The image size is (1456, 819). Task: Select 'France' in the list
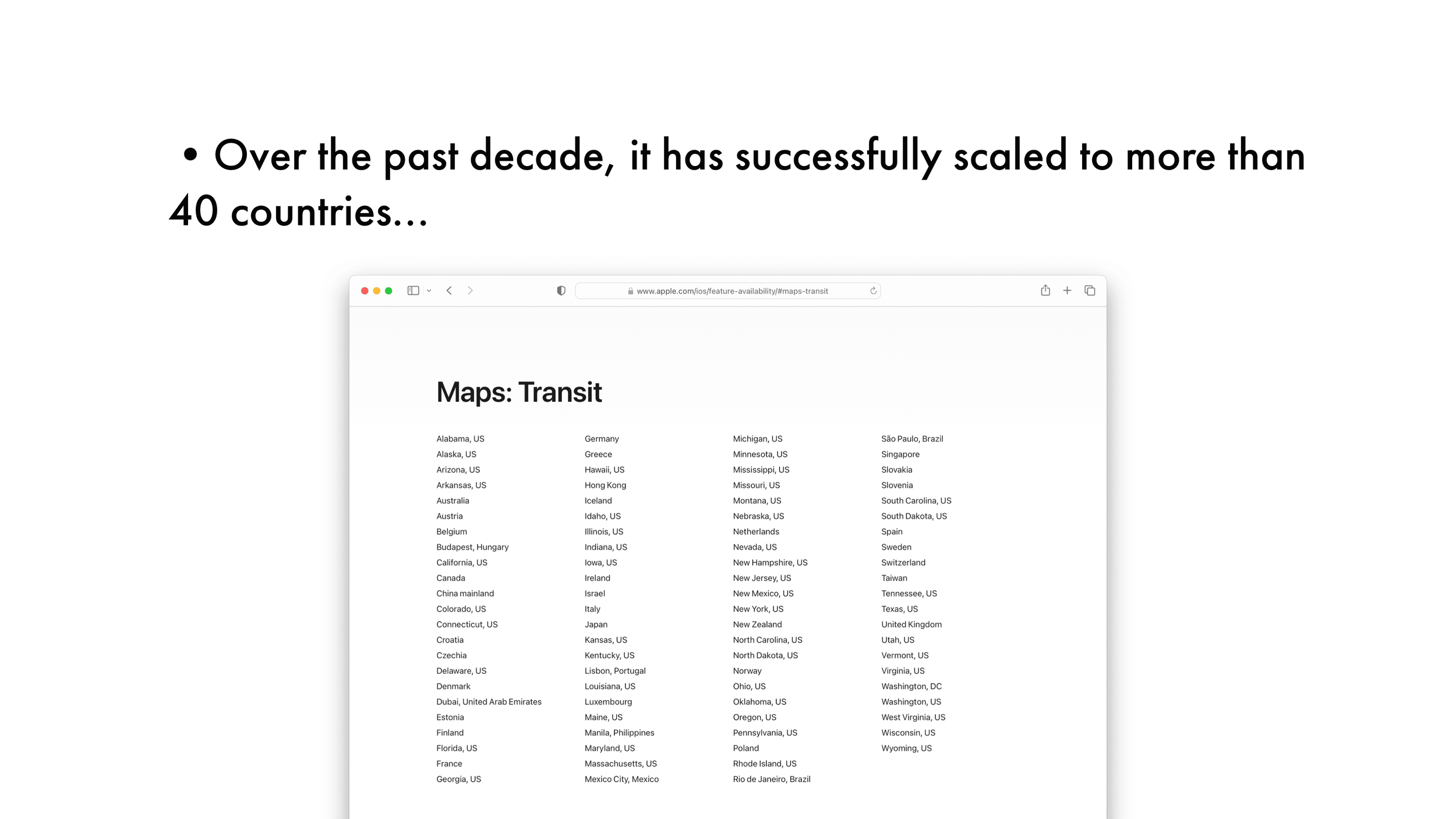[x=449, y=764]
